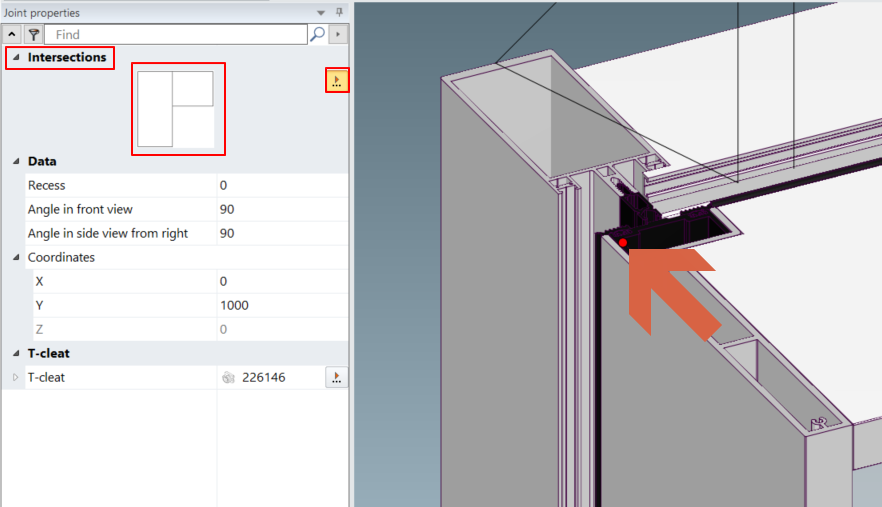Open the intersection type selector button
Viewport: 882px width, 507px height.
point(336,81)
